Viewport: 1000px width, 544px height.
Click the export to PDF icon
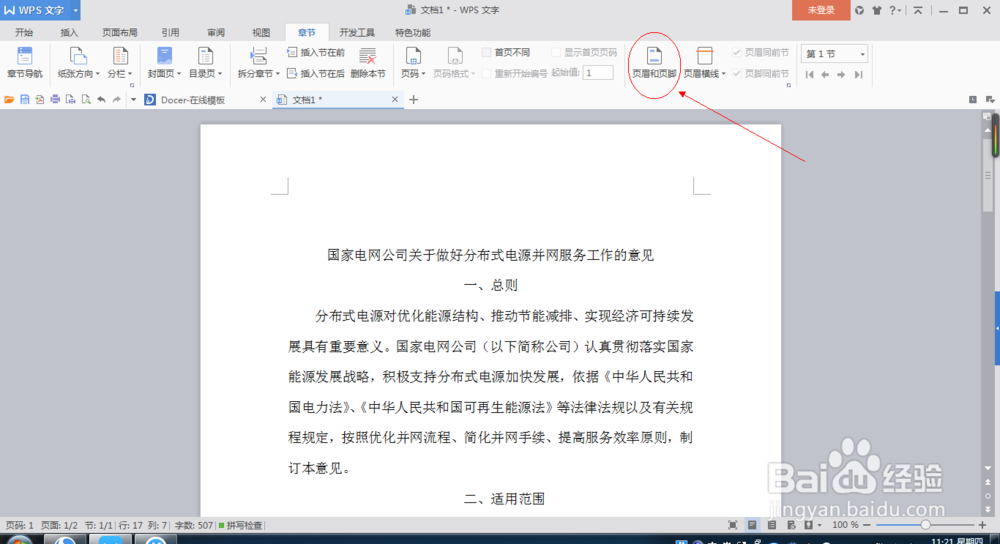click(40, 99)
